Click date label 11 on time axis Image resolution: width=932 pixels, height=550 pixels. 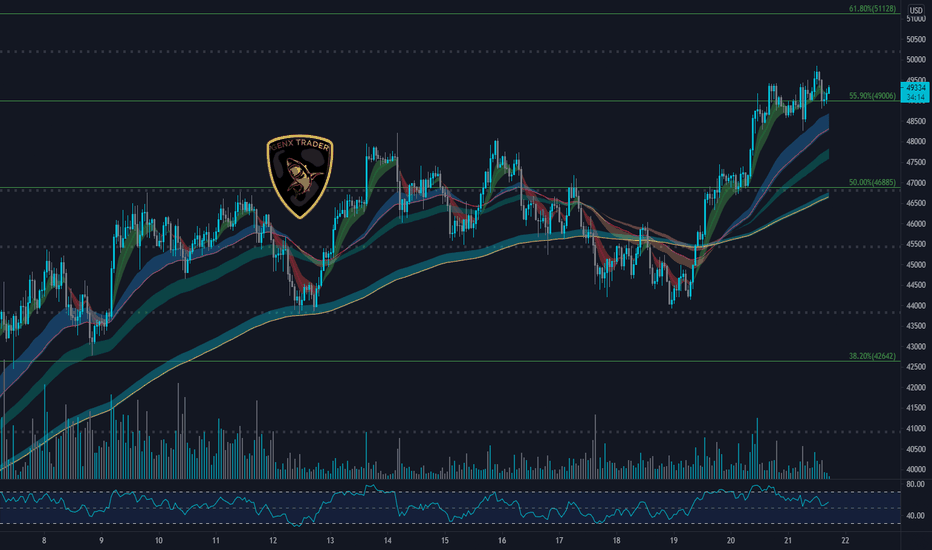click(216, 541)
